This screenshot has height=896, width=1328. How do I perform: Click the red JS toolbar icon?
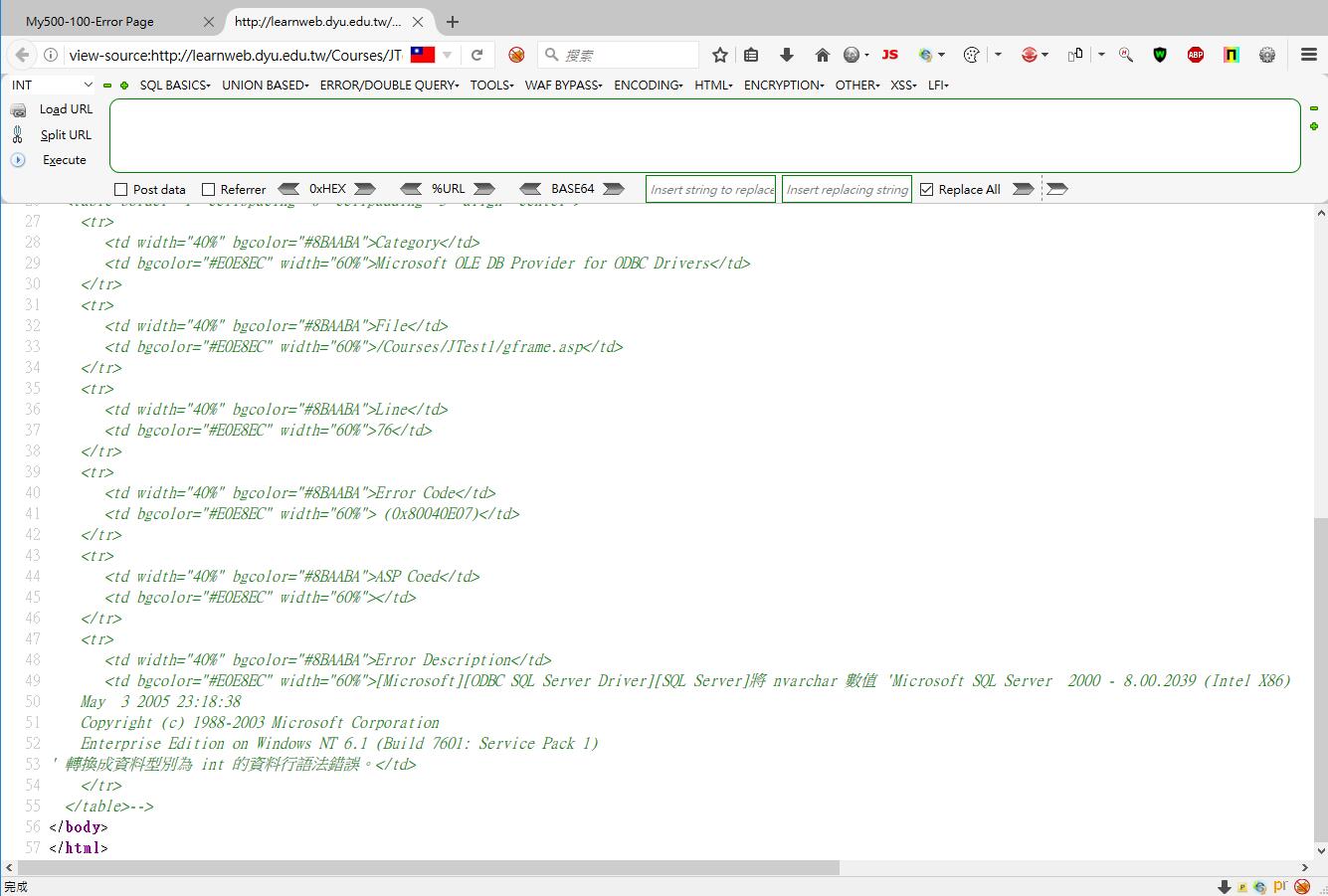[890, 55]
